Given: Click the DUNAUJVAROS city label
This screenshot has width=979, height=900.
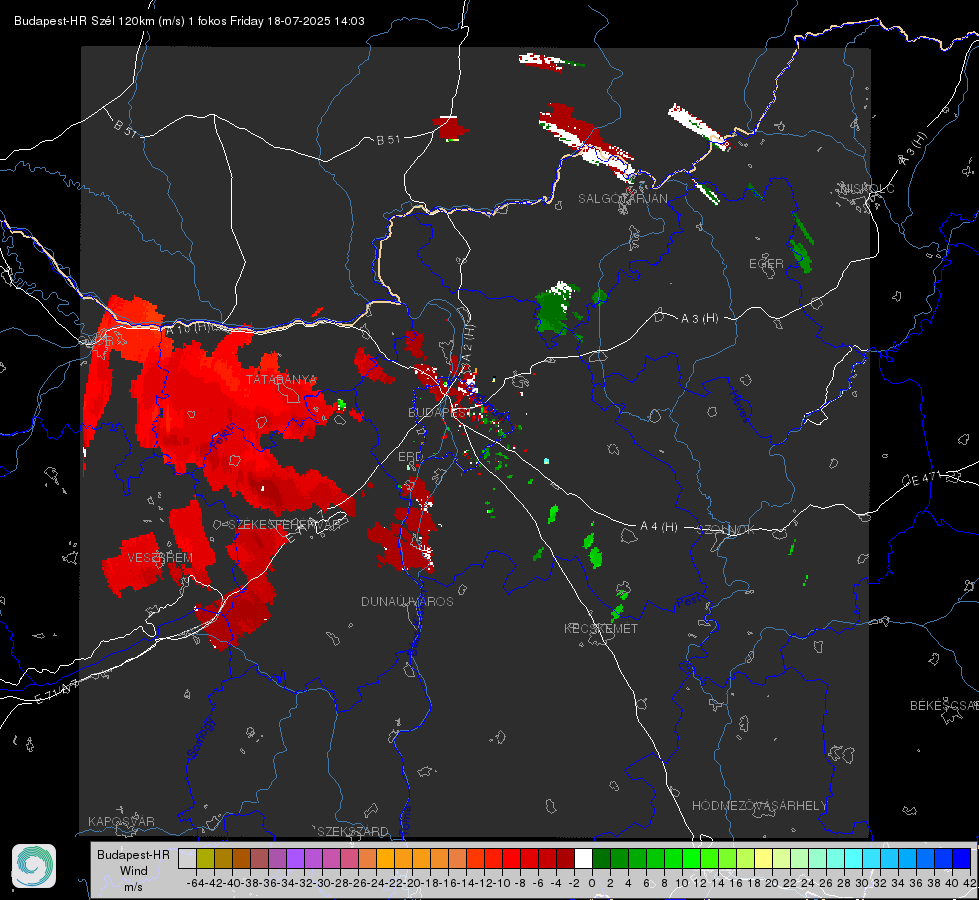Looking at the screenshot, I should (x=407, y=601).
